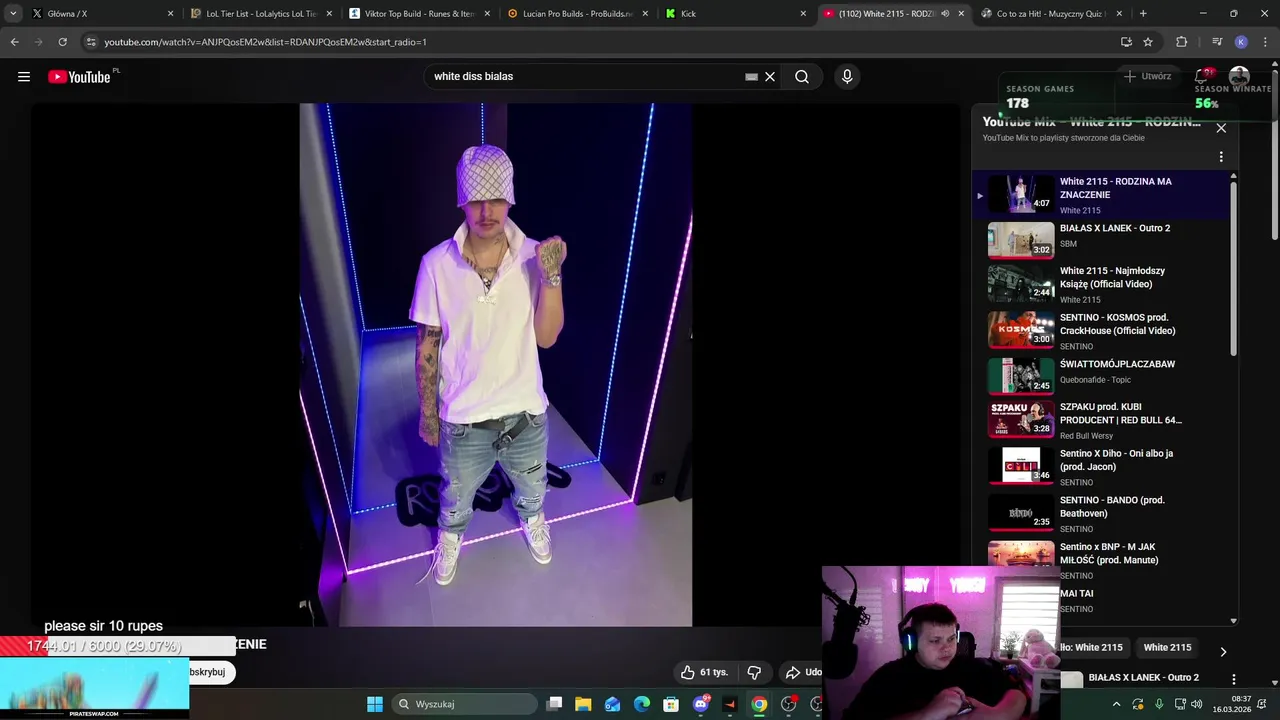Click the playlist panel scrollbar
The image size is (1280, 720).
click(x=1233, y=270)
